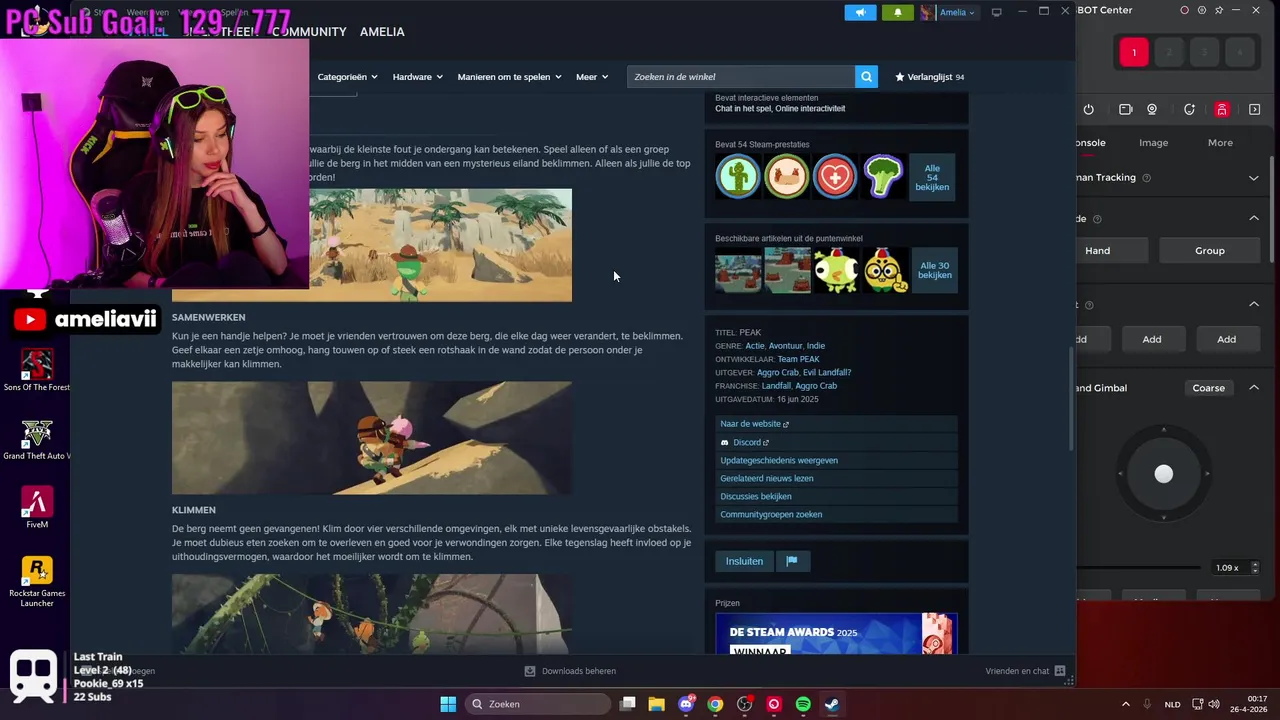Viewport: 1280px width, 720px height.
Task: Click Alle 30 bekijken points shop button
Action: click(x=935, y=270)
